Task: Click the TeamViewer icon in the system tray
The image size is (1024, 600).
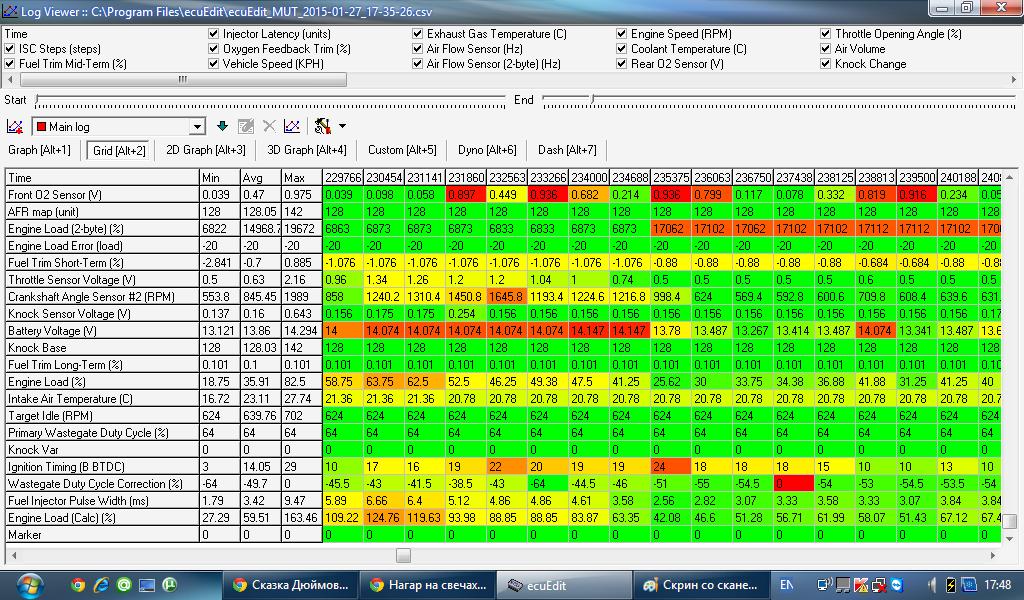Action: coord(897,585)
